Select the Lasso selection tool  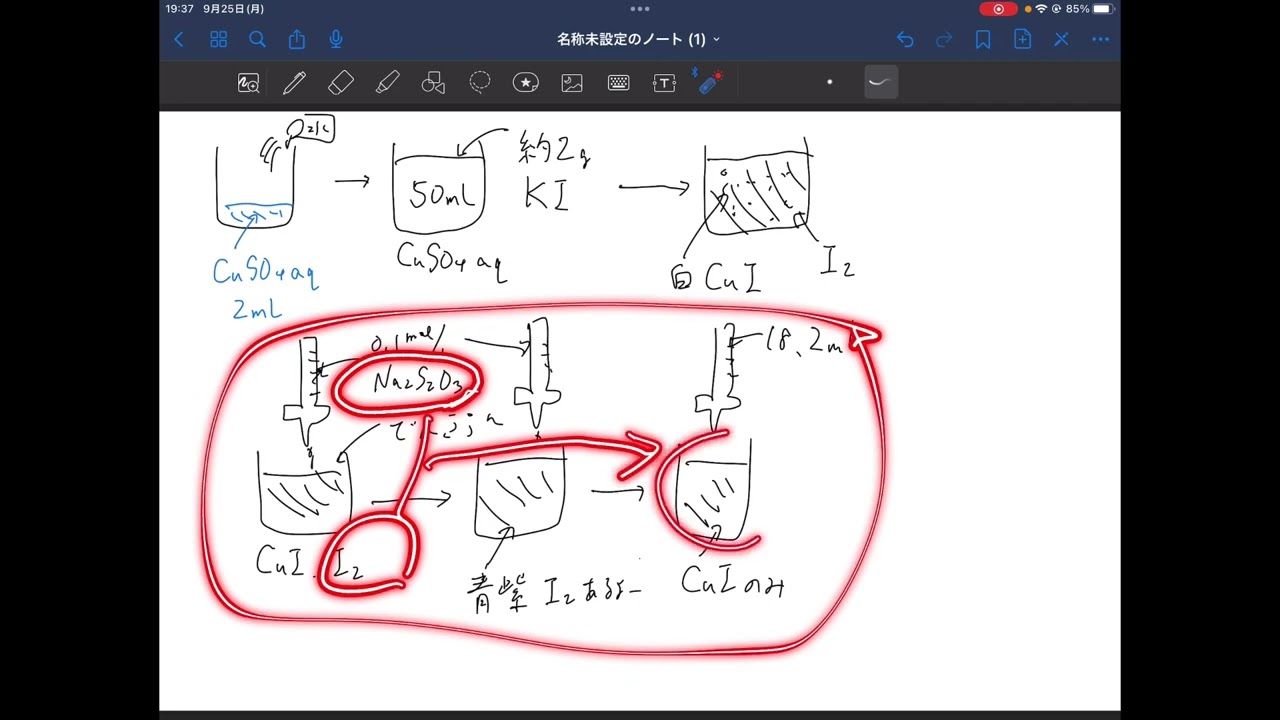coord(480,83)
